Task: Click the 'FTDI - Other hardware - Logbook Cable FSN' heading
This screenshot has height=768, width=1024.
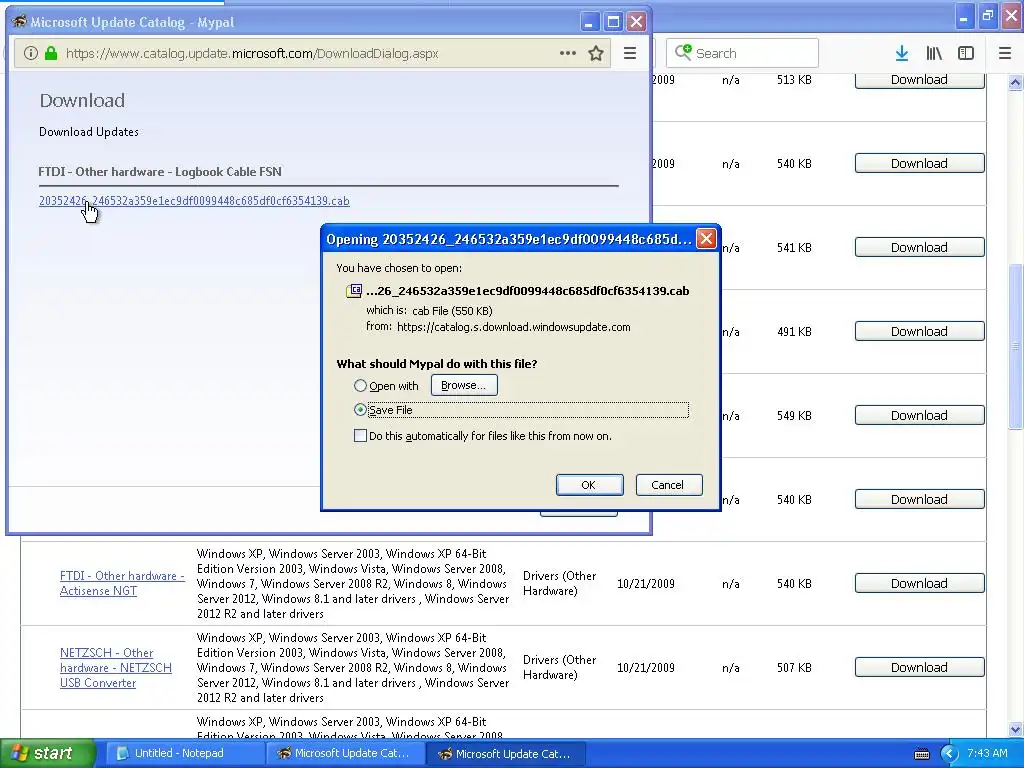Action: coord(160,172)
